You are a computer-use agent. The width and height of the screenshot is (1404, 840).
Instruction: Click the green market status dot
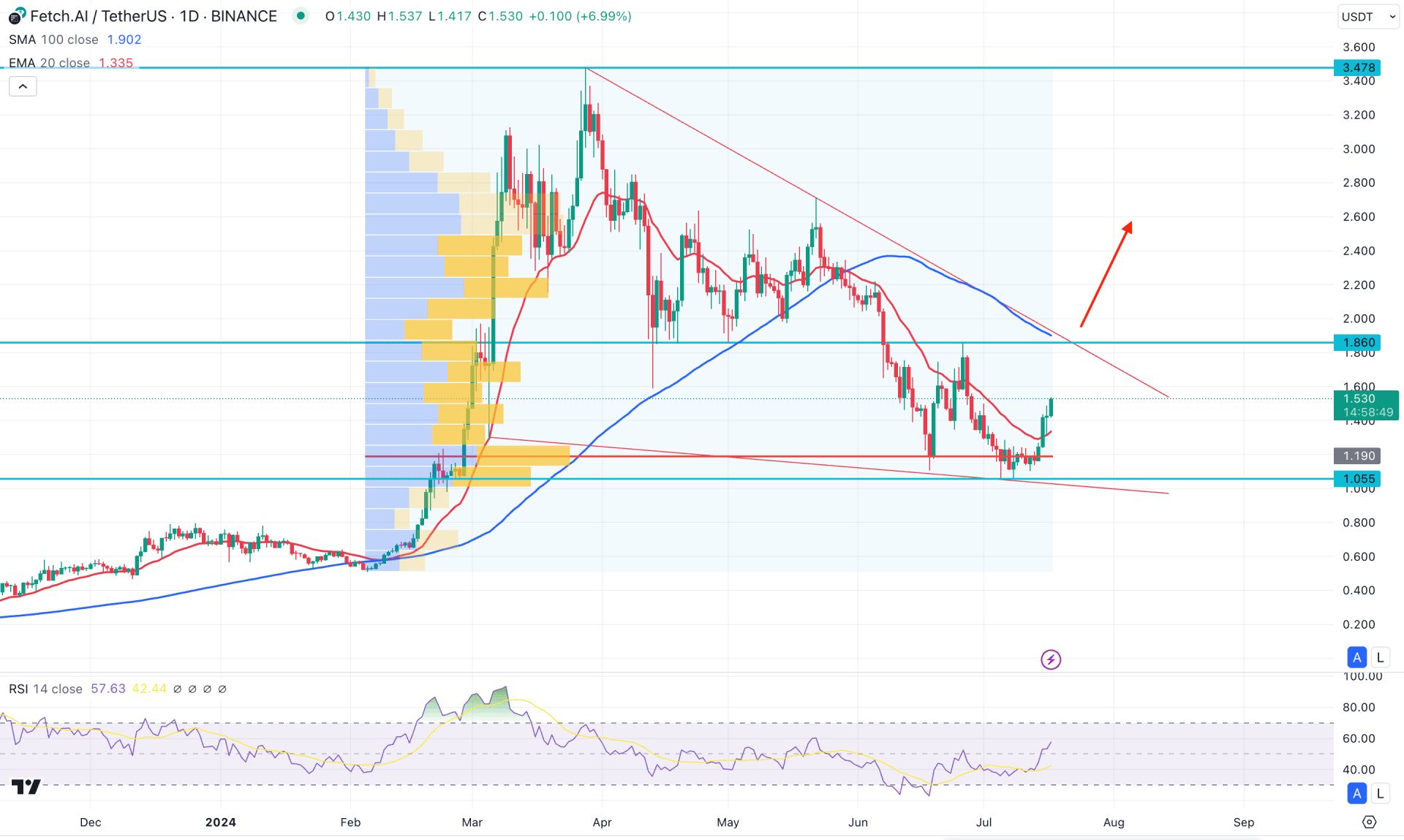pyautogui.click(x=301, y=16)
